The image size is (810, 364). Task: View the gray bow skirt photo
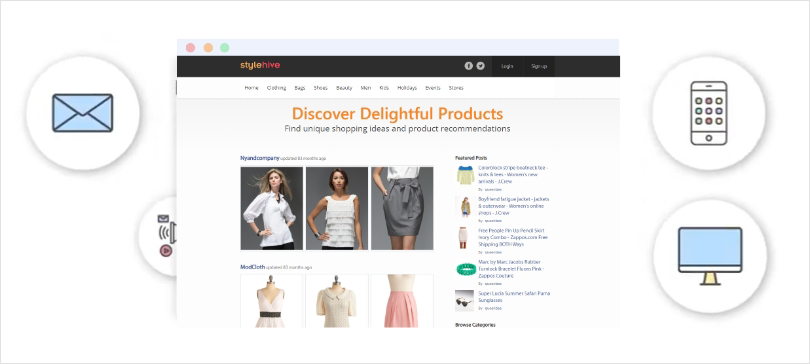(x=402, y=208)
